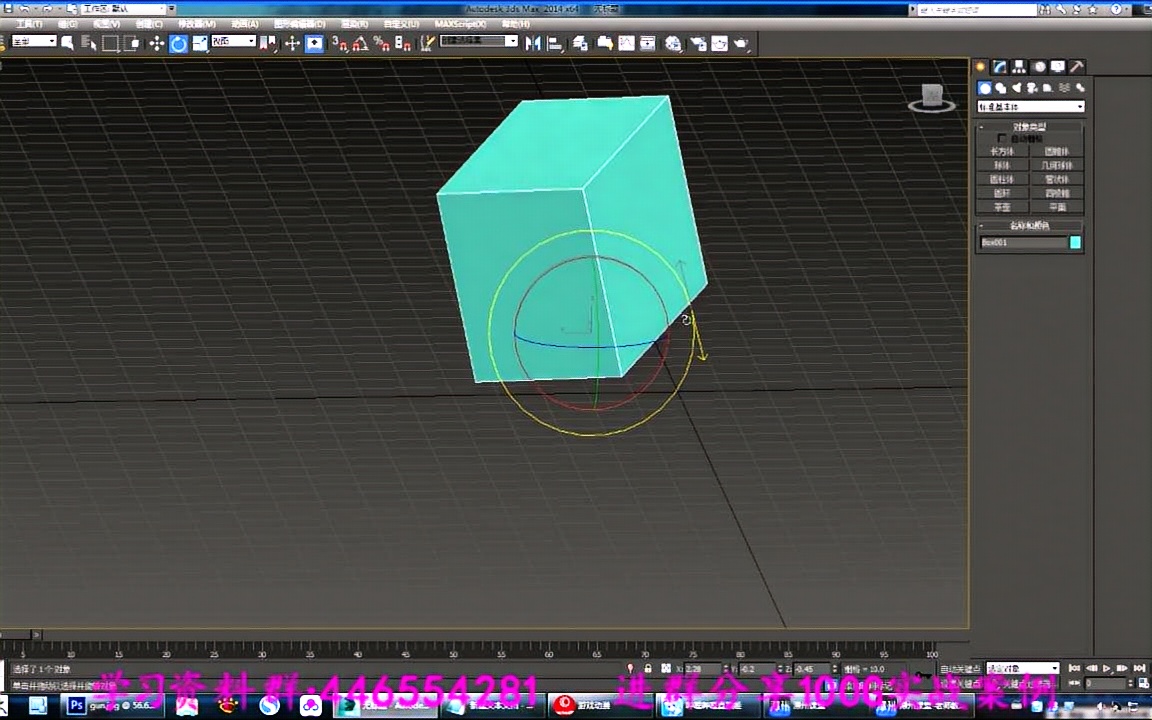Choose Rectangular Selection Region tool
This screenshot has height=720, width=1152.
[111, 44]
